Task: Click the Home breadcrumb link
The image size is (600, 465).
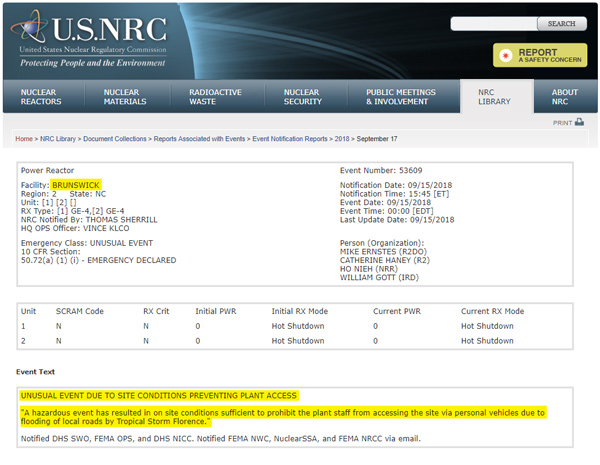Action: point(24,139)
